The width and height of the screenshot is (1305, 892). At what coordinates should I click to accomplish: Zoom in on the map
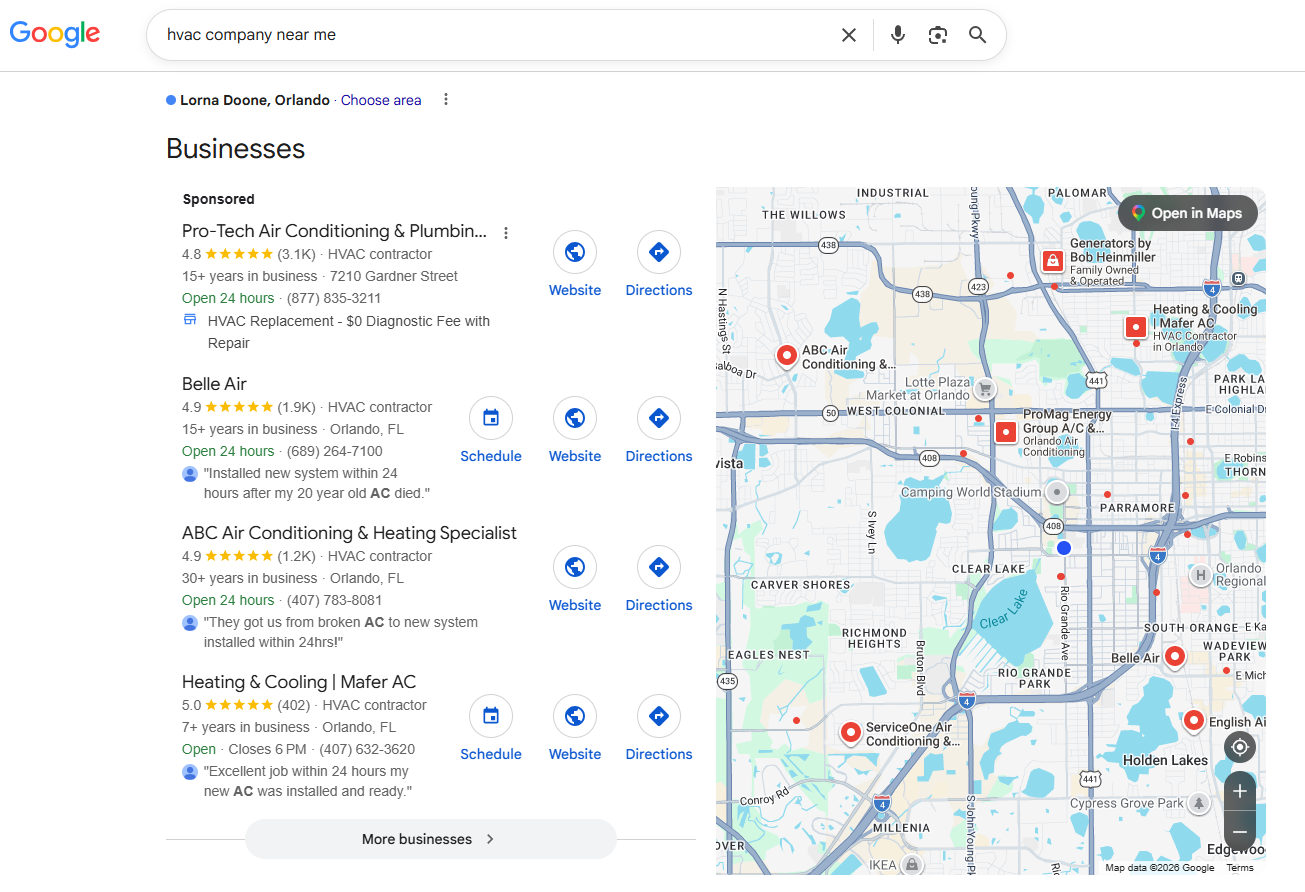[1240, 792]
